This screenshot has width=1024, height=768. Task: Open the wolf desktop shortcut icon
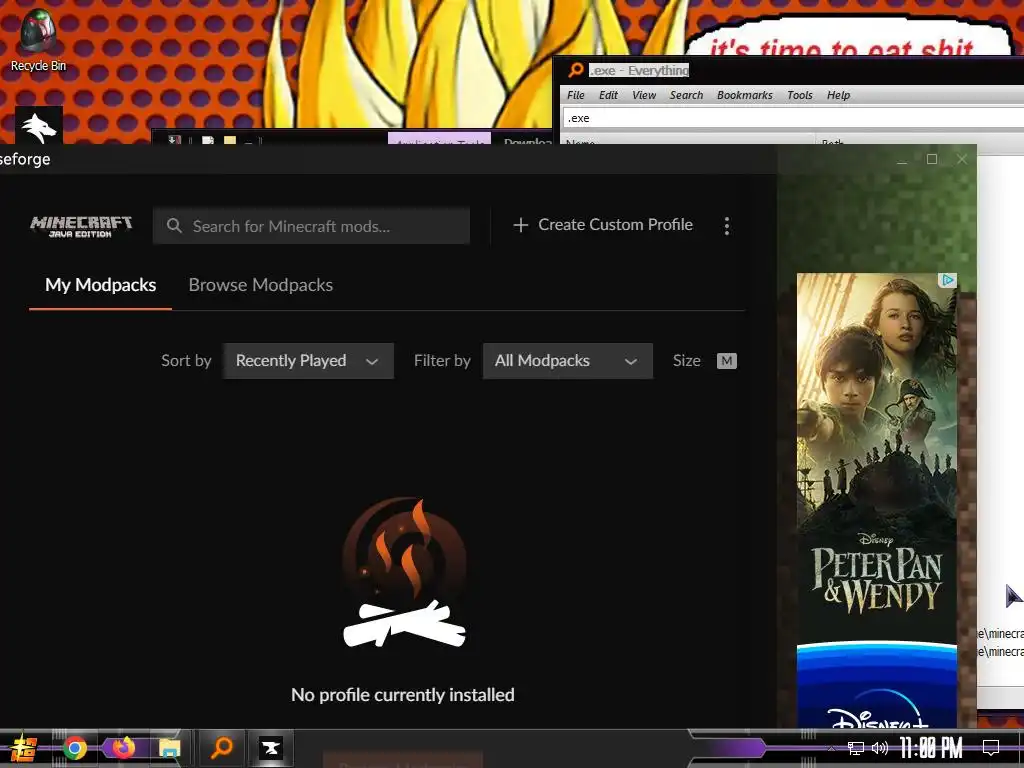39,126
